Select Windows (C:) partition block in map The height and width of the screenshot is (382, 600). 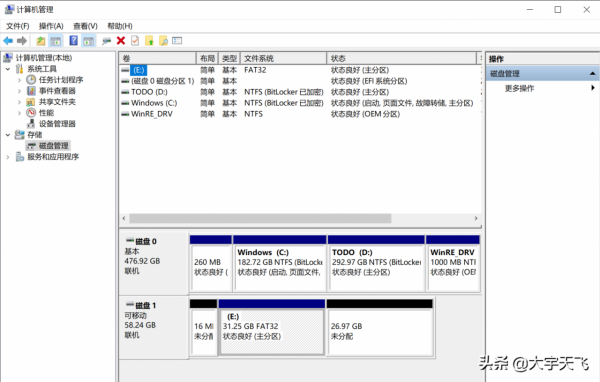click(x=280, y=264)
